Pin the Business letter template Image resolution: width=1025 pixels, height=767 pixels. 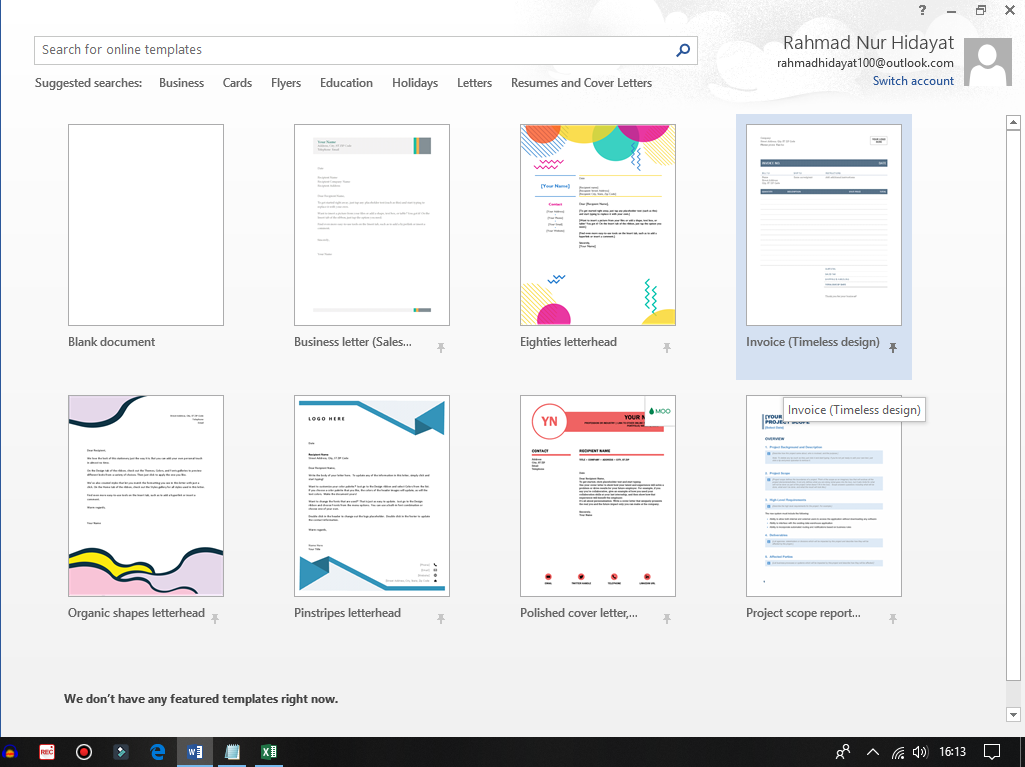click(441, 348)
